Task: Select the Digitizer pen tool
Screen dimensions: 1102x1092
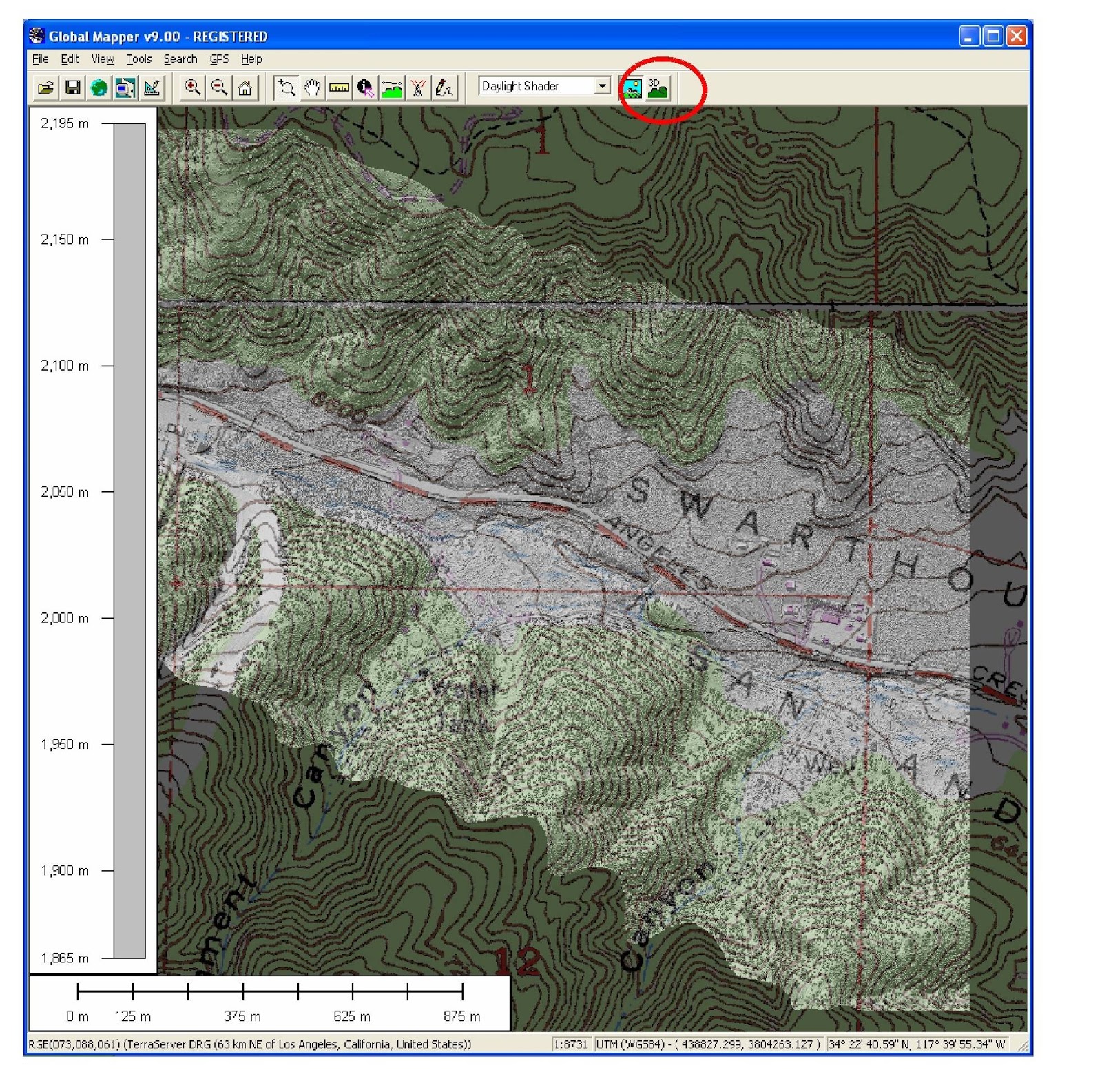Action: 443,87
